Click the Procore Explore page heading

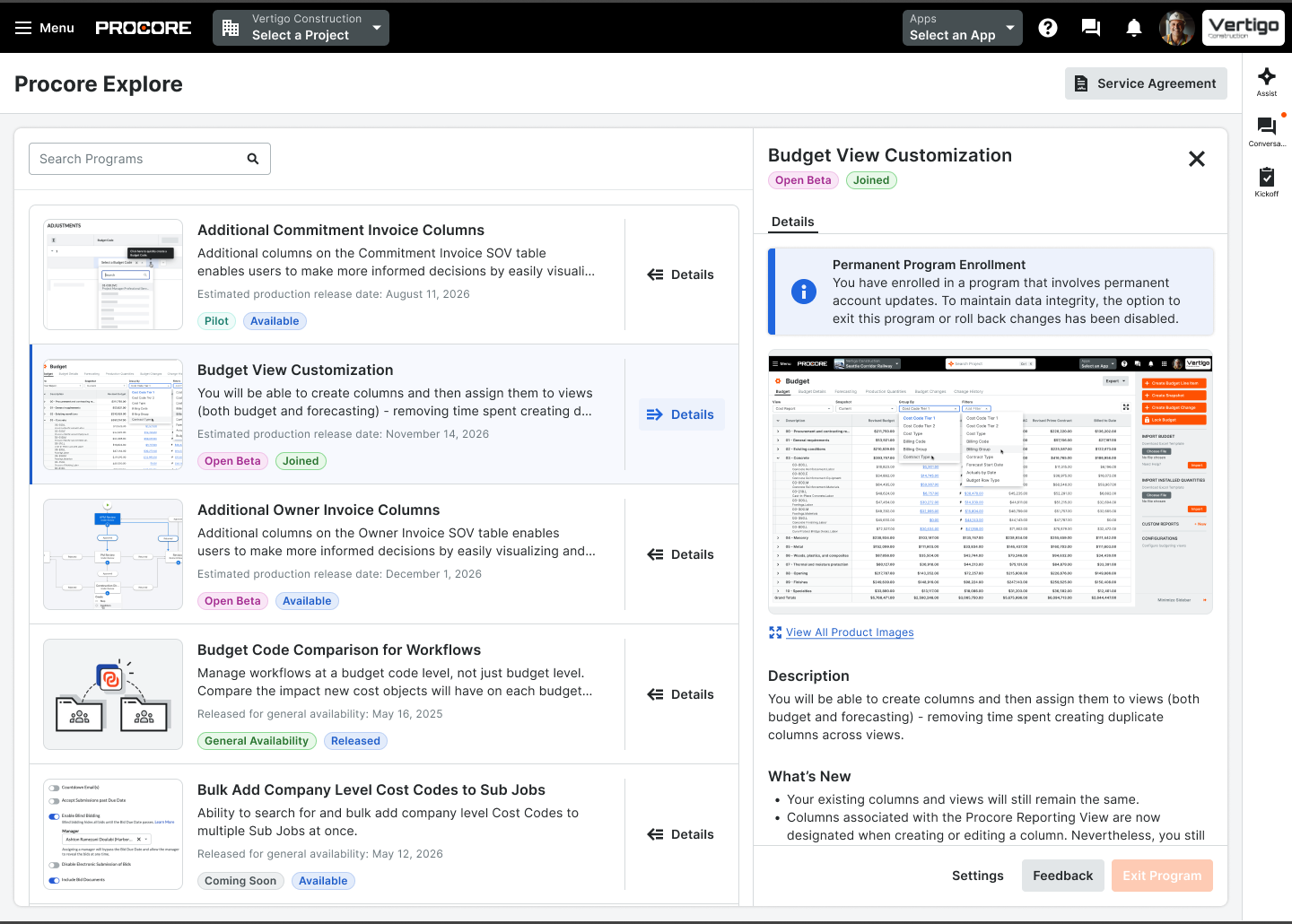coord(99,84)
